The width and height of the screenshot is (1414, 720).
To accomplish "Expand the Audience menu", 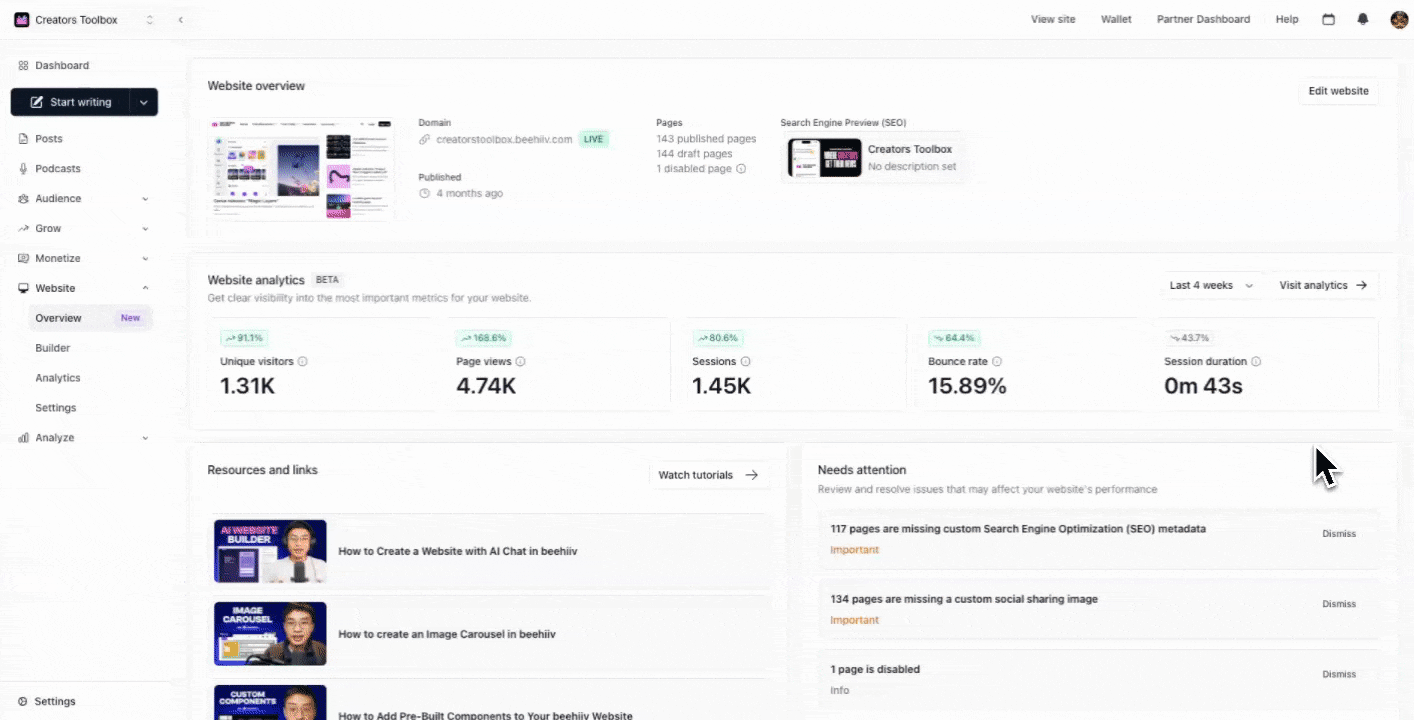I will 84,199.
